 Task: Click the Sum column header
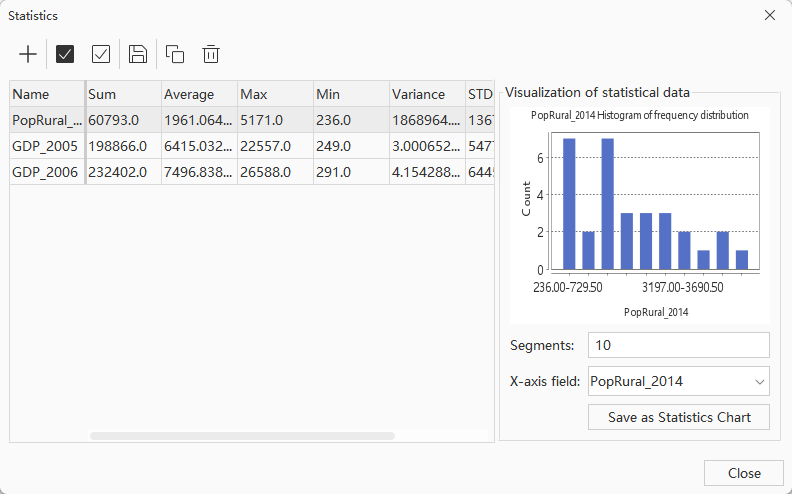tap(122, 94)
